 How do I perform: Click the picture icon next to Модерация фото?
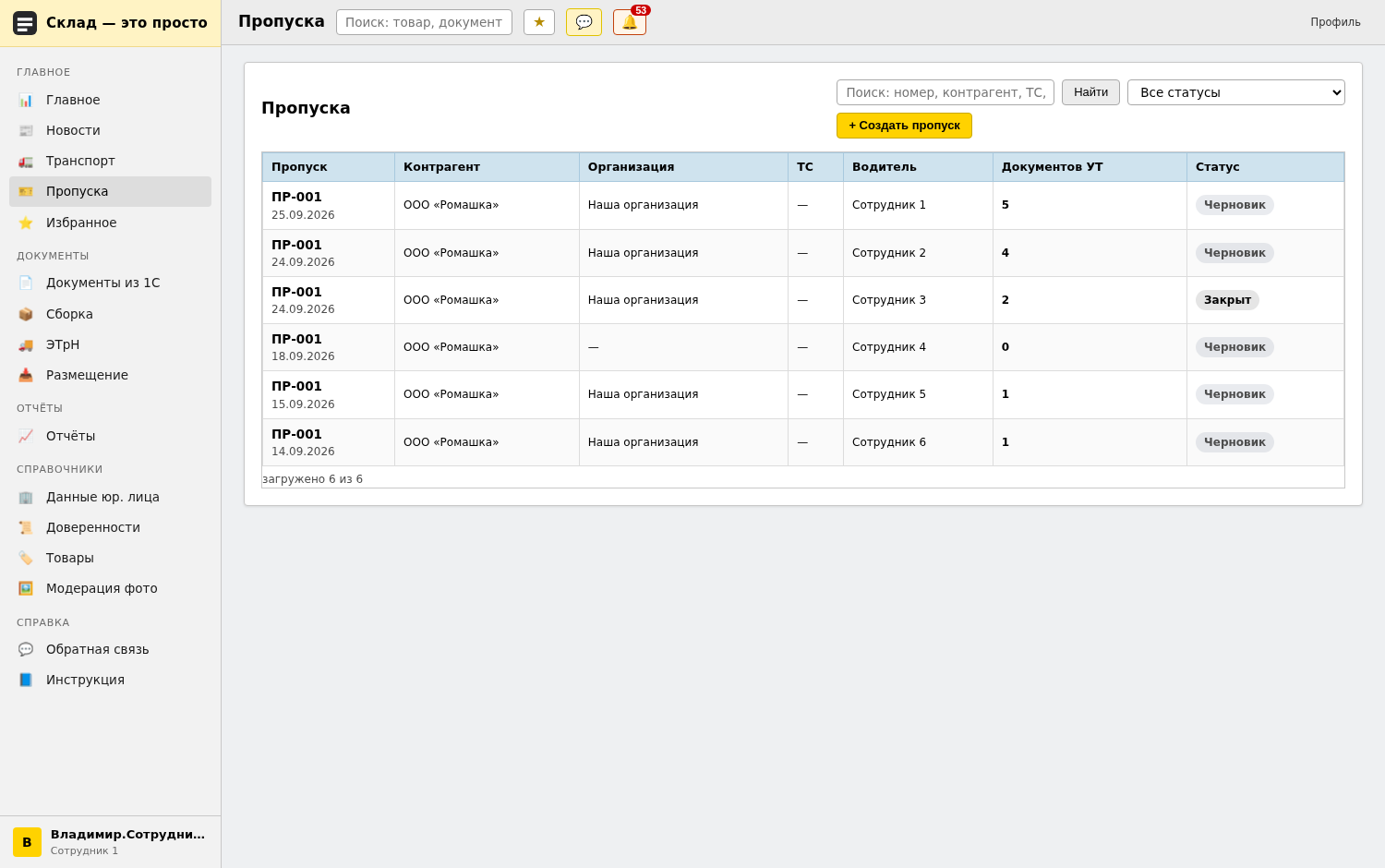pos(26,588)
